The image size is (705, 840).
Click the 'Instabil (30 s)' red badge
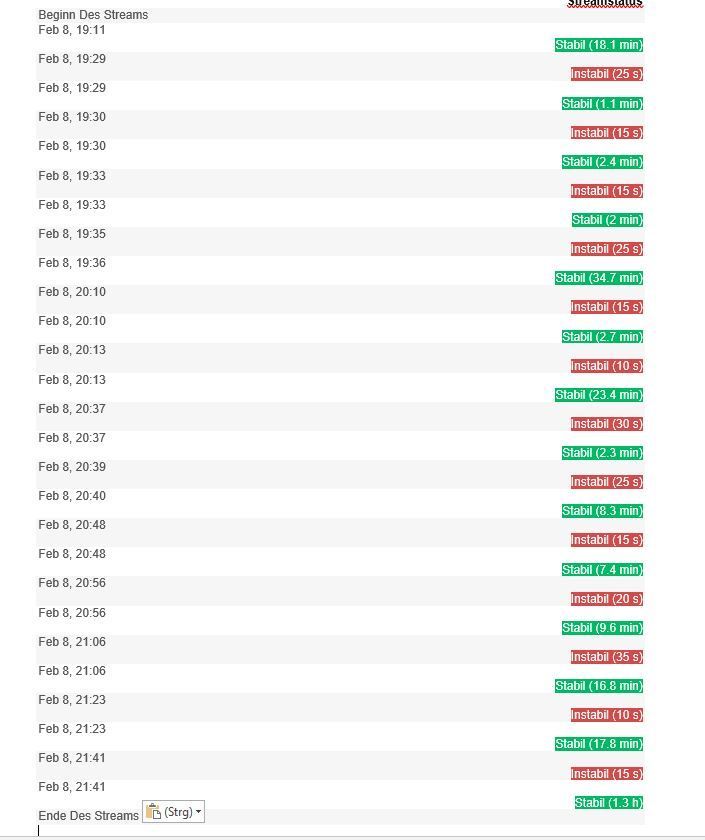click(x=606, y=424)
